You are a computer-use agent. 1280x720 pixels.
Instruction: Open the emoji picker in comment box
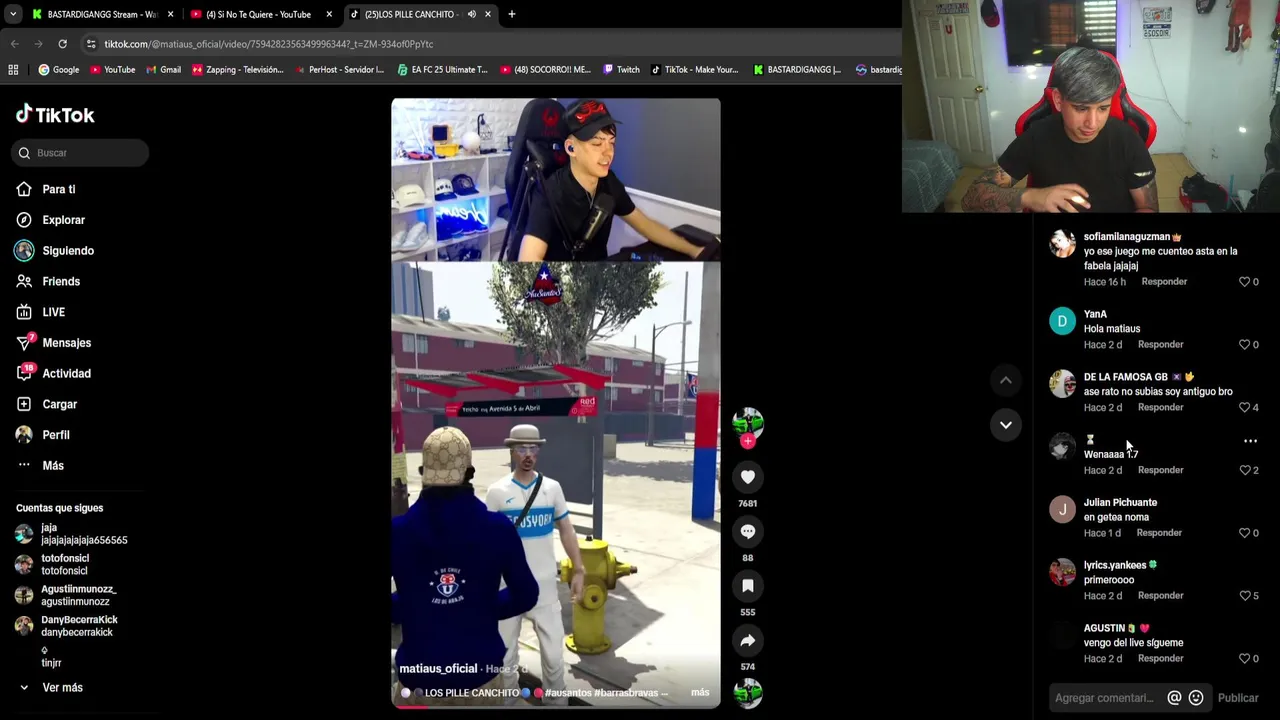tap(1196, 698)
